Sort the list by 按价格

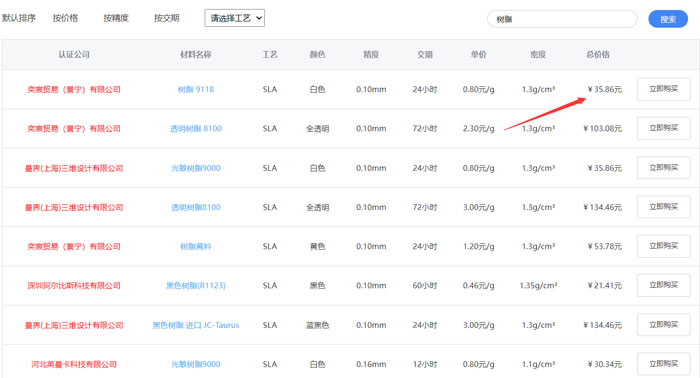[x=65, y=18]
